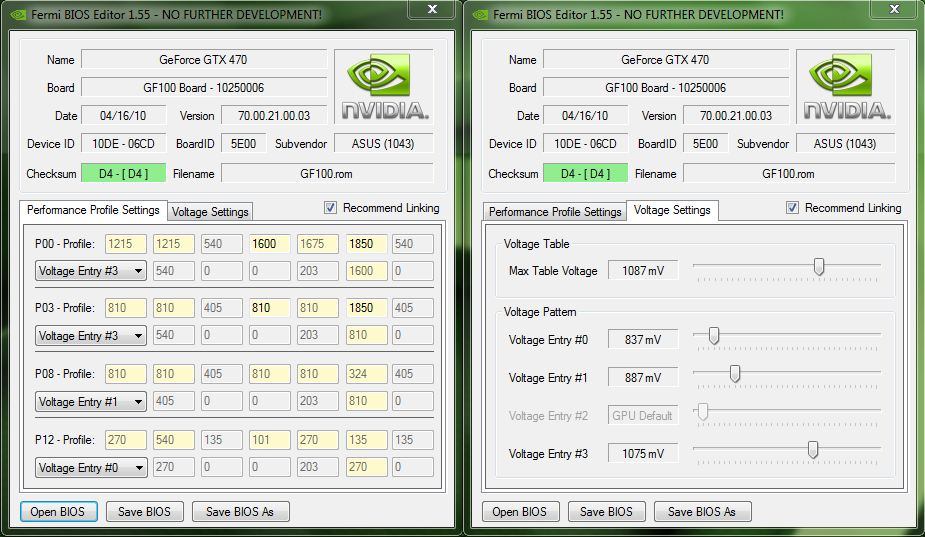
Task: Click the Max Table Voltage 1087 mV field
Action: coord(643,271)
